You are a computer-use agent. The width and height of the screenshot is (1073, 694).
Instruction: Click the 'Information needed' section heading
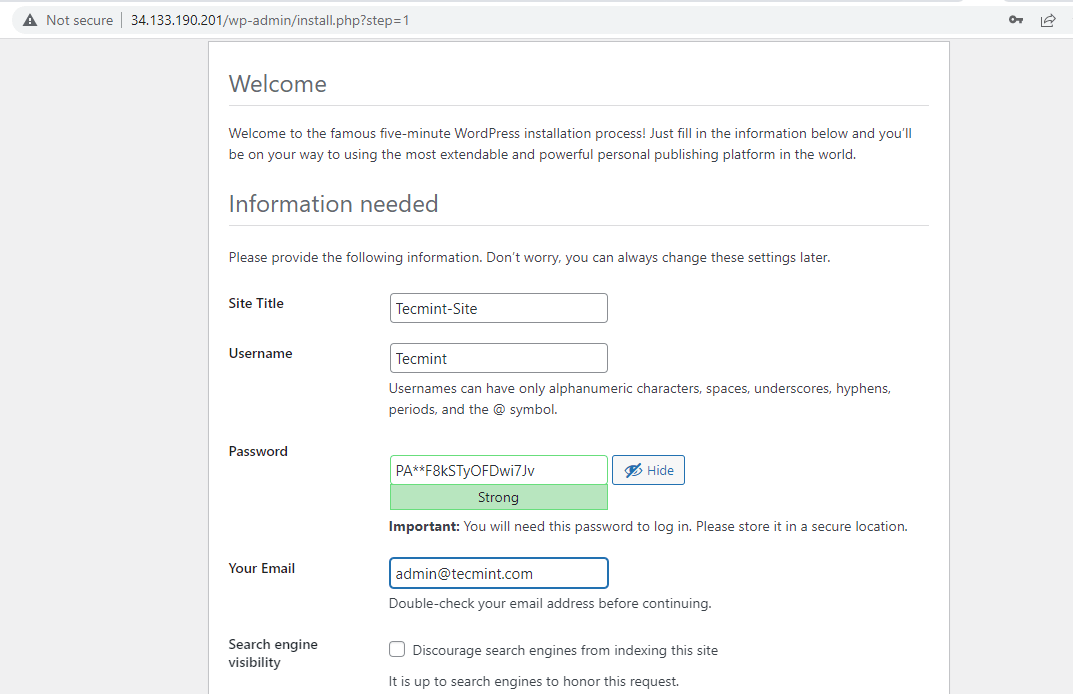(x=333, y=204)
